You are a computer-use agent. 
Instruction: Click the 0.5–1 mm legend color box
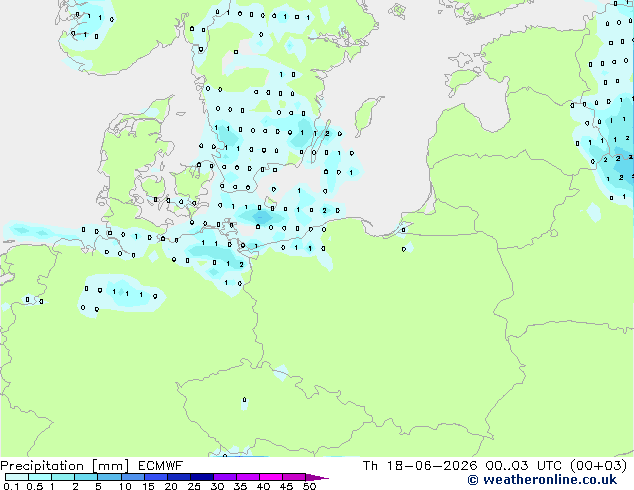point(40,477)
